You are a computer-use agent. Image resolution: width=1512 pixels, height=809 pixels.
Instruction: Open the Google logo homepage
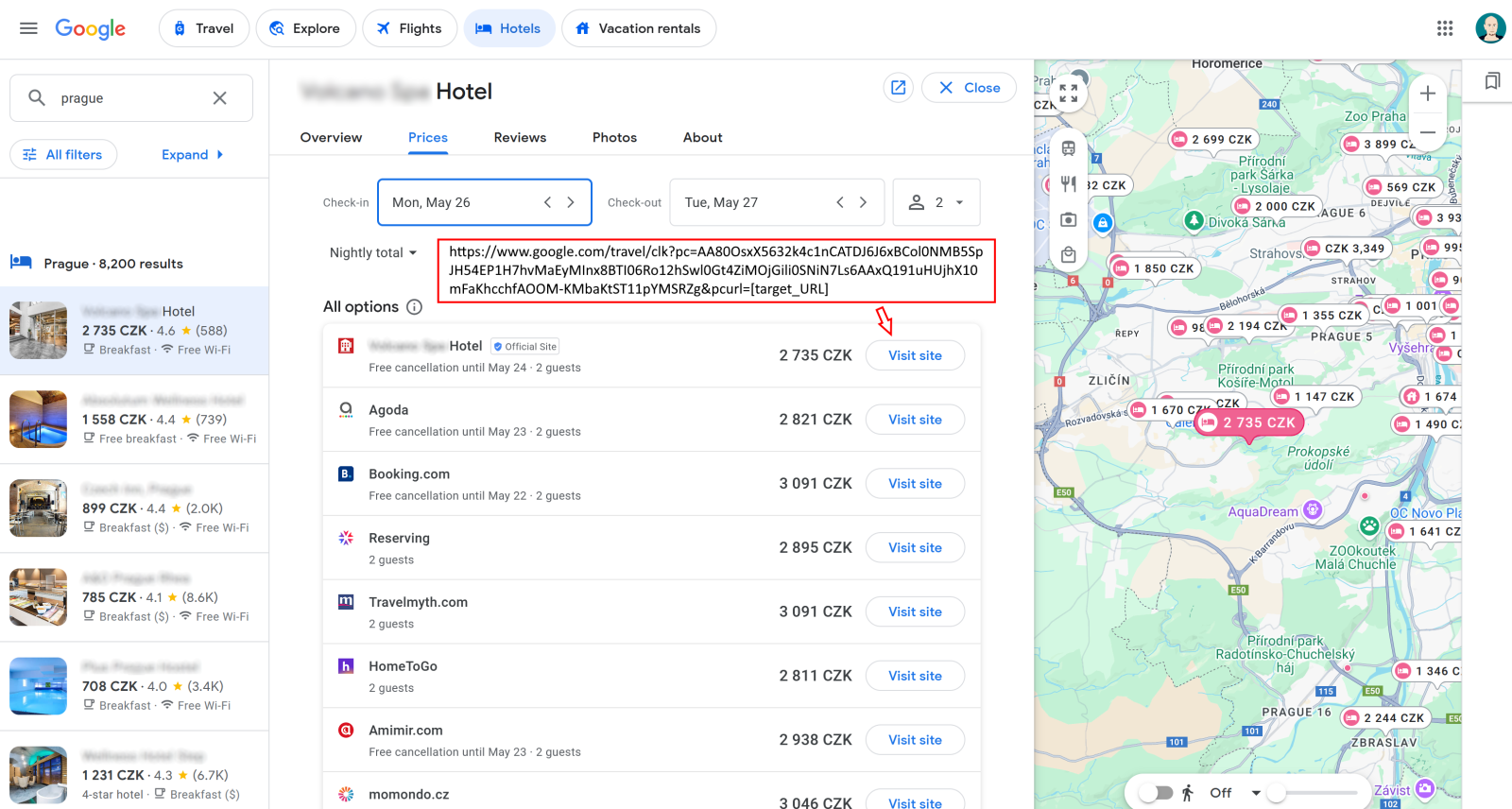[90, 28]
